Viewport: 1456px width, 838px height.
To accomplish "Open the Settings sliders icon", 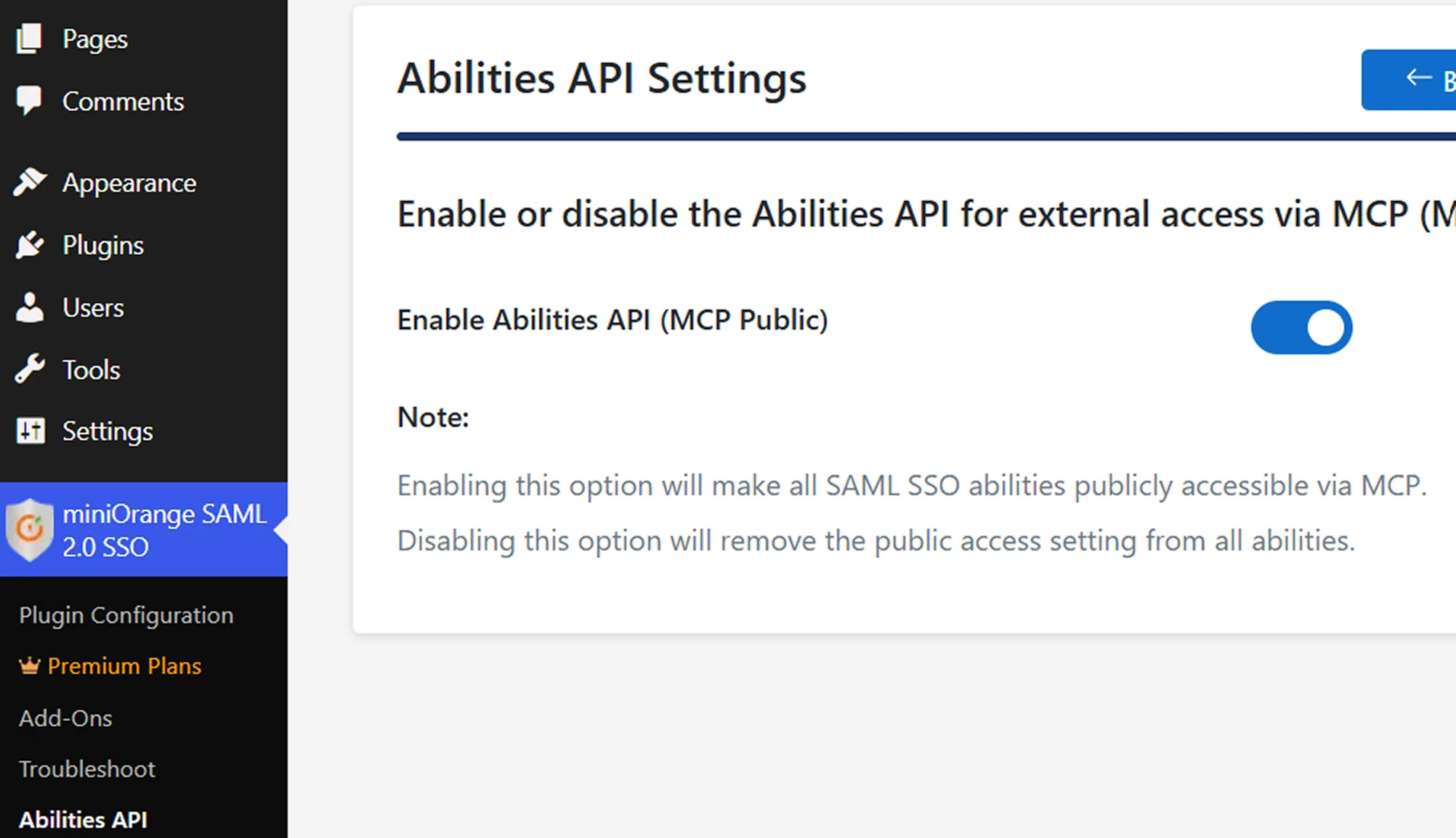I will [x=29, y=431].
